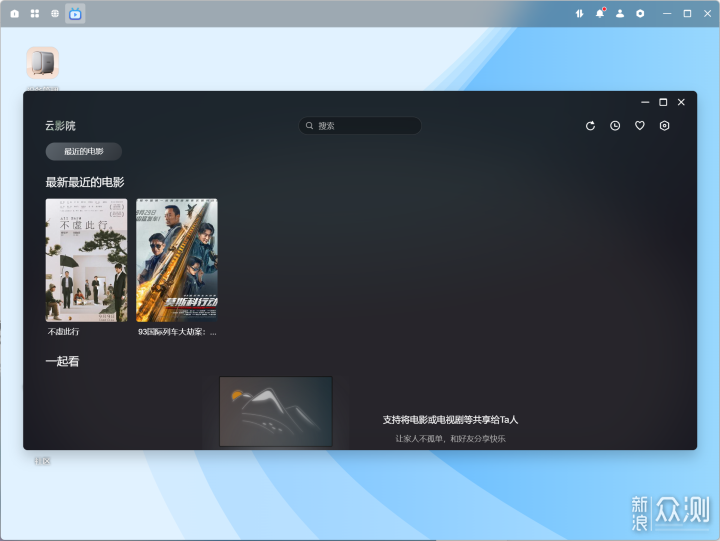Refresh the cinema library
Viewport: 720px width, 541px height.
pyautogui.click(x=591, y=126)
